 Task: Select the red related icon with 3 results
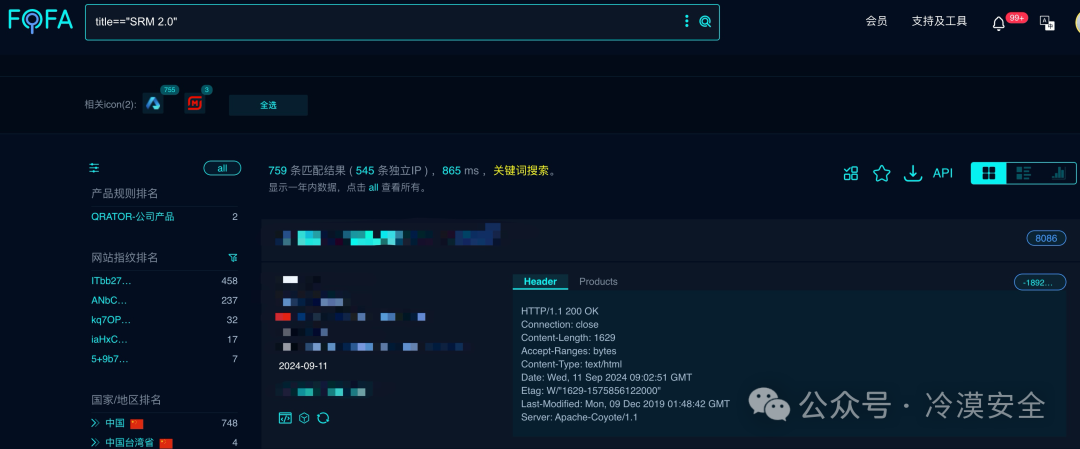pos(195,104)
